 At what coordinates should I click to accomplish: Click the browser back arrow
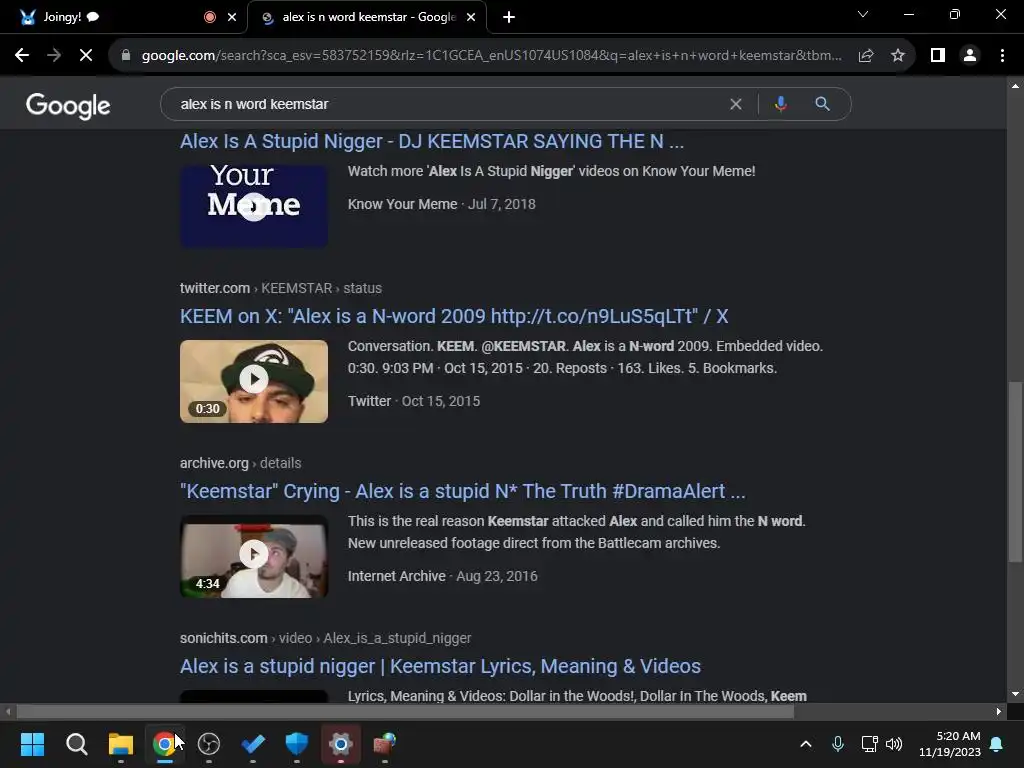pos(22,56)
